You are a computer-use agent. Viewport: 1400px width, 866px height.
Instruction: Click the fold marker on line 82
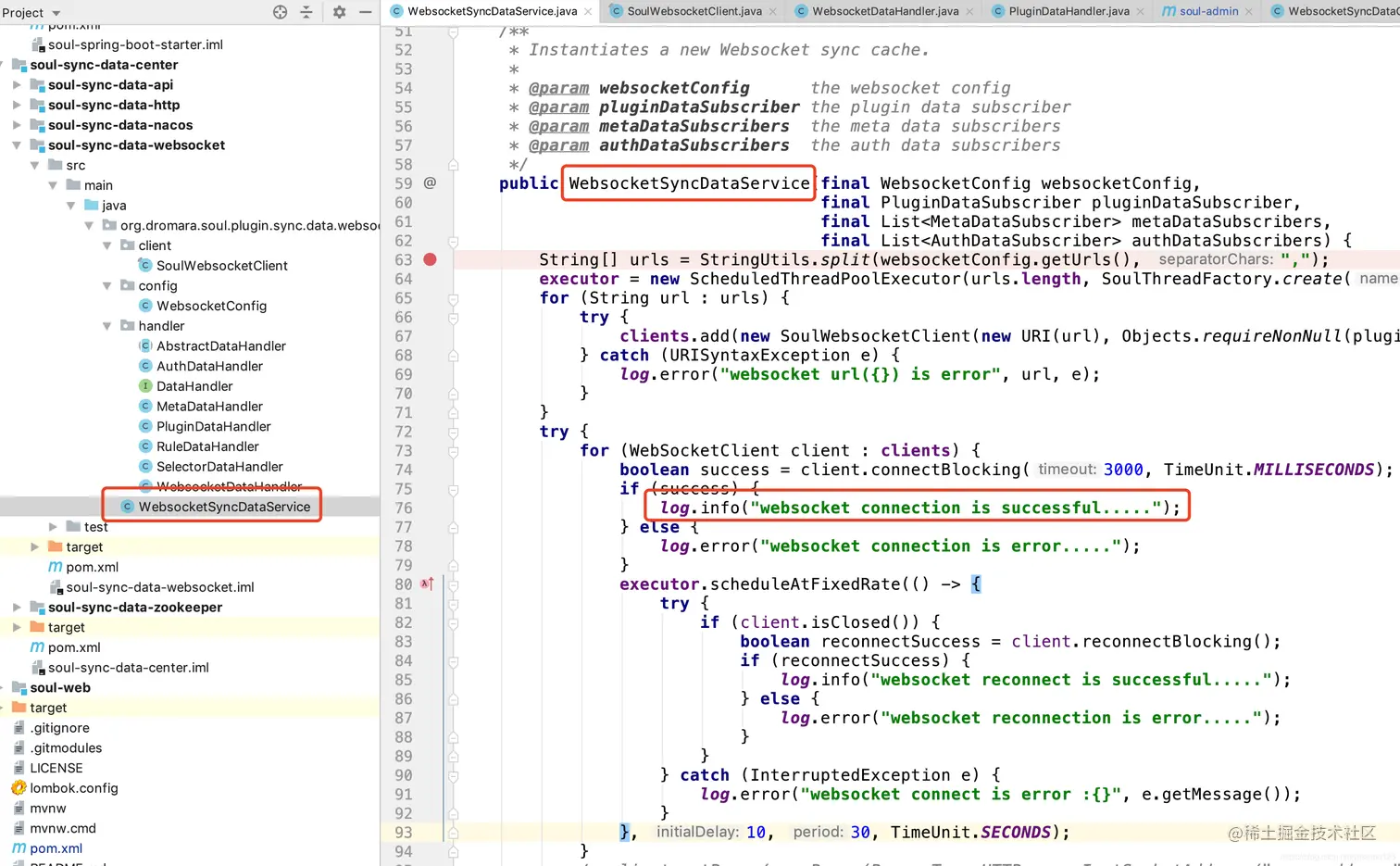(453, 622)
